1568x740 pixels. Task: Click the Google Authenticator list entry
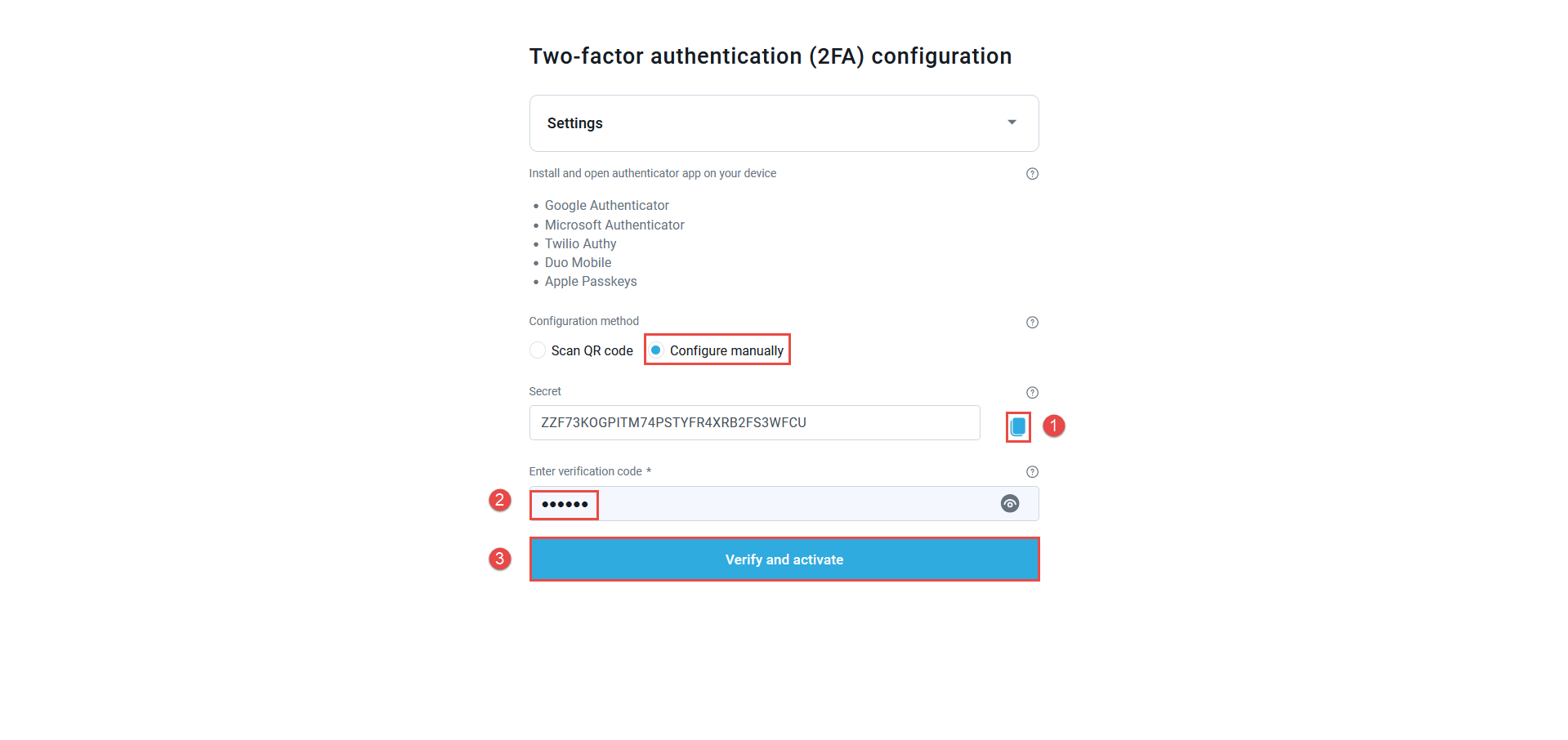click(607, 206)
